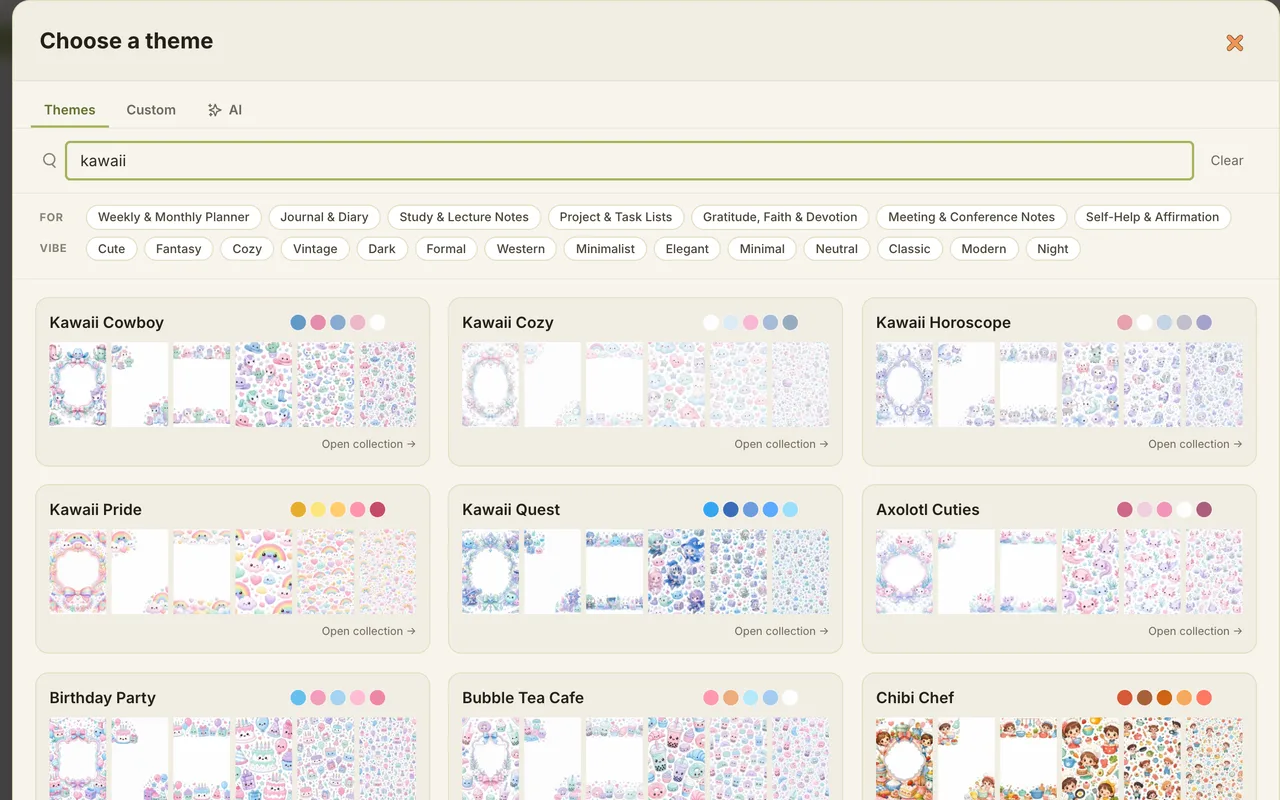Filter by Study & Lecture Notes
1280x800 pixels.
click(x=464, y=217)
